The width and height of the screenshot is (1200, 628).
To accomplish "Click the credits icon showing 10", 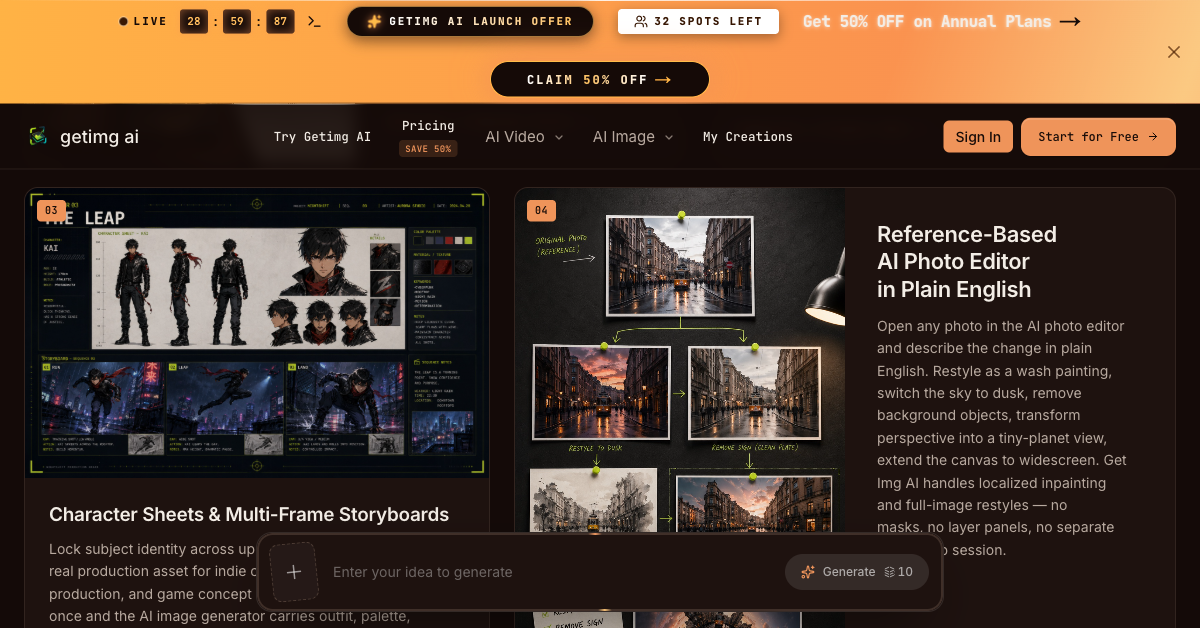I will click(890, 572).
